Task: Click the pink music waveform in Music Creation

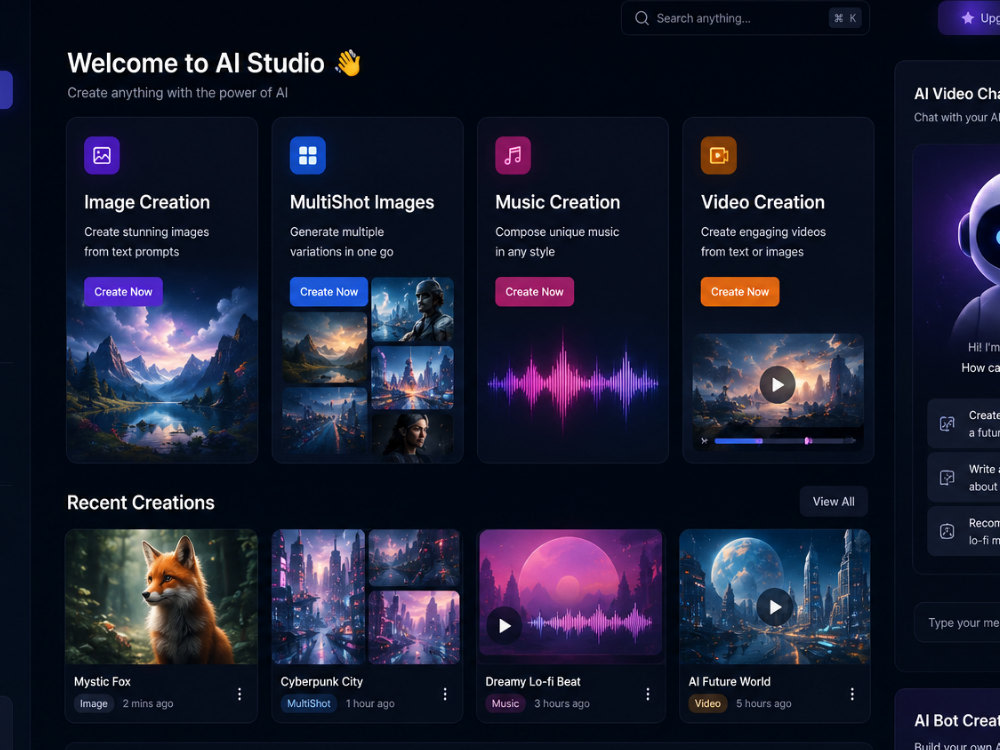Action: (x=573, y=383)
